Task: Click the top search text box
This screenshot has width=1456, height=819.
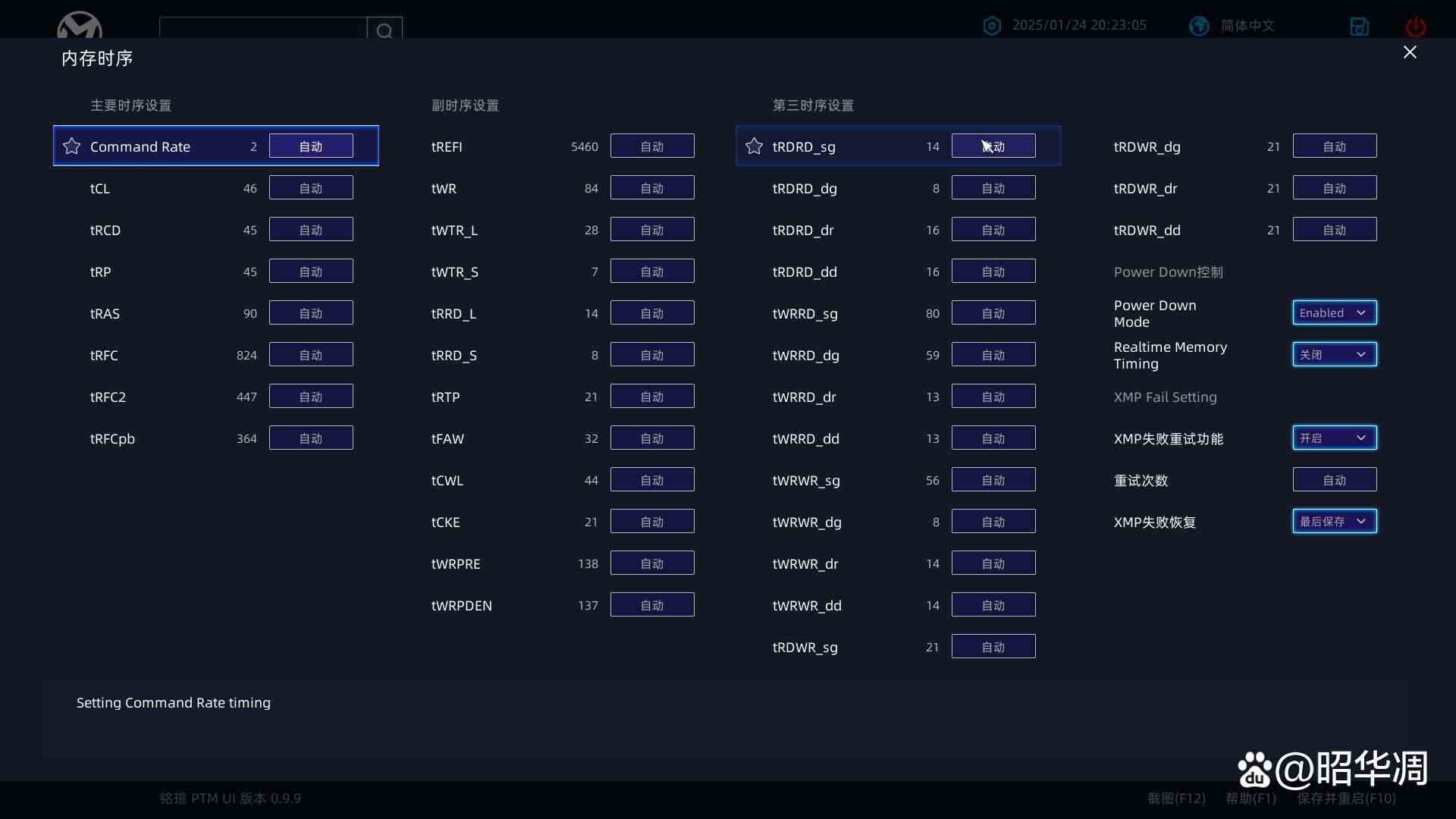Action: 262,29
